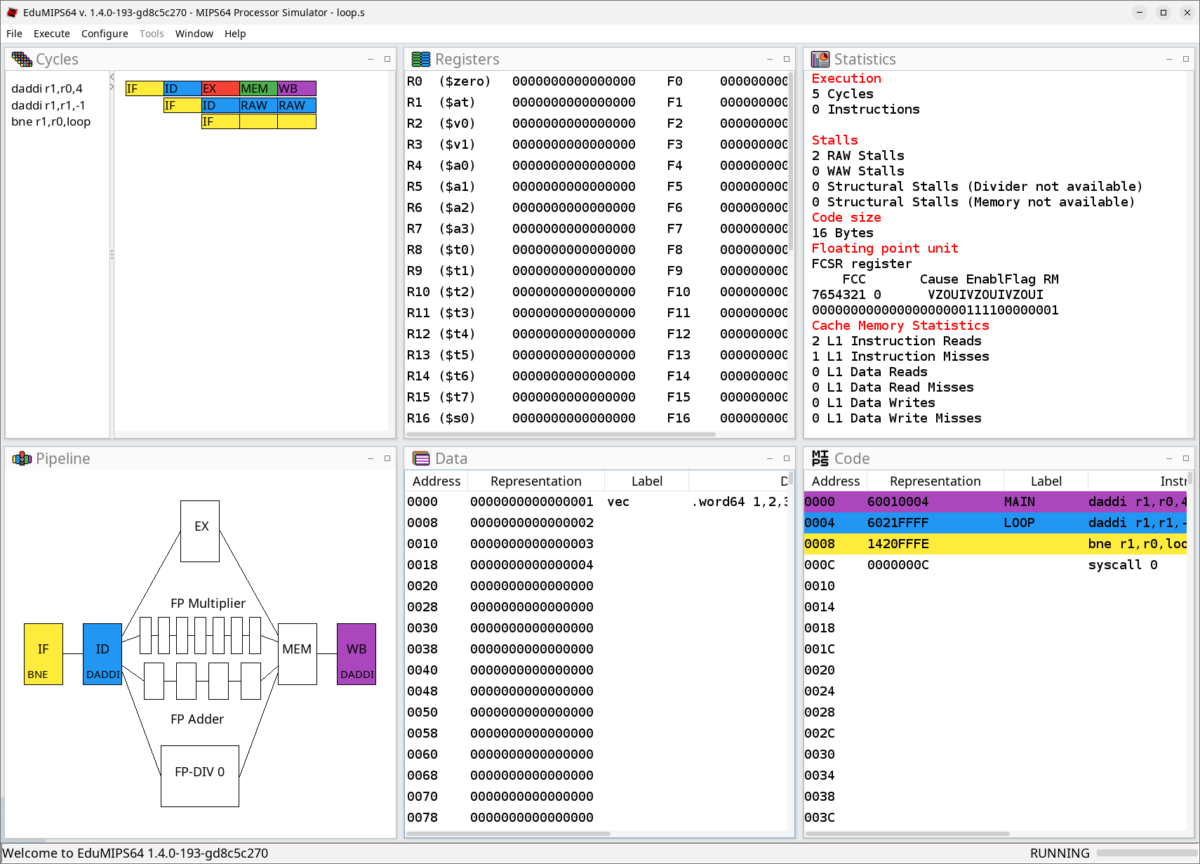Image resolution: width=1200 pixels, height=864 pixels.
Task: Click the purple WB stage box in Pipeline
Action: click(x=356, y=654)
